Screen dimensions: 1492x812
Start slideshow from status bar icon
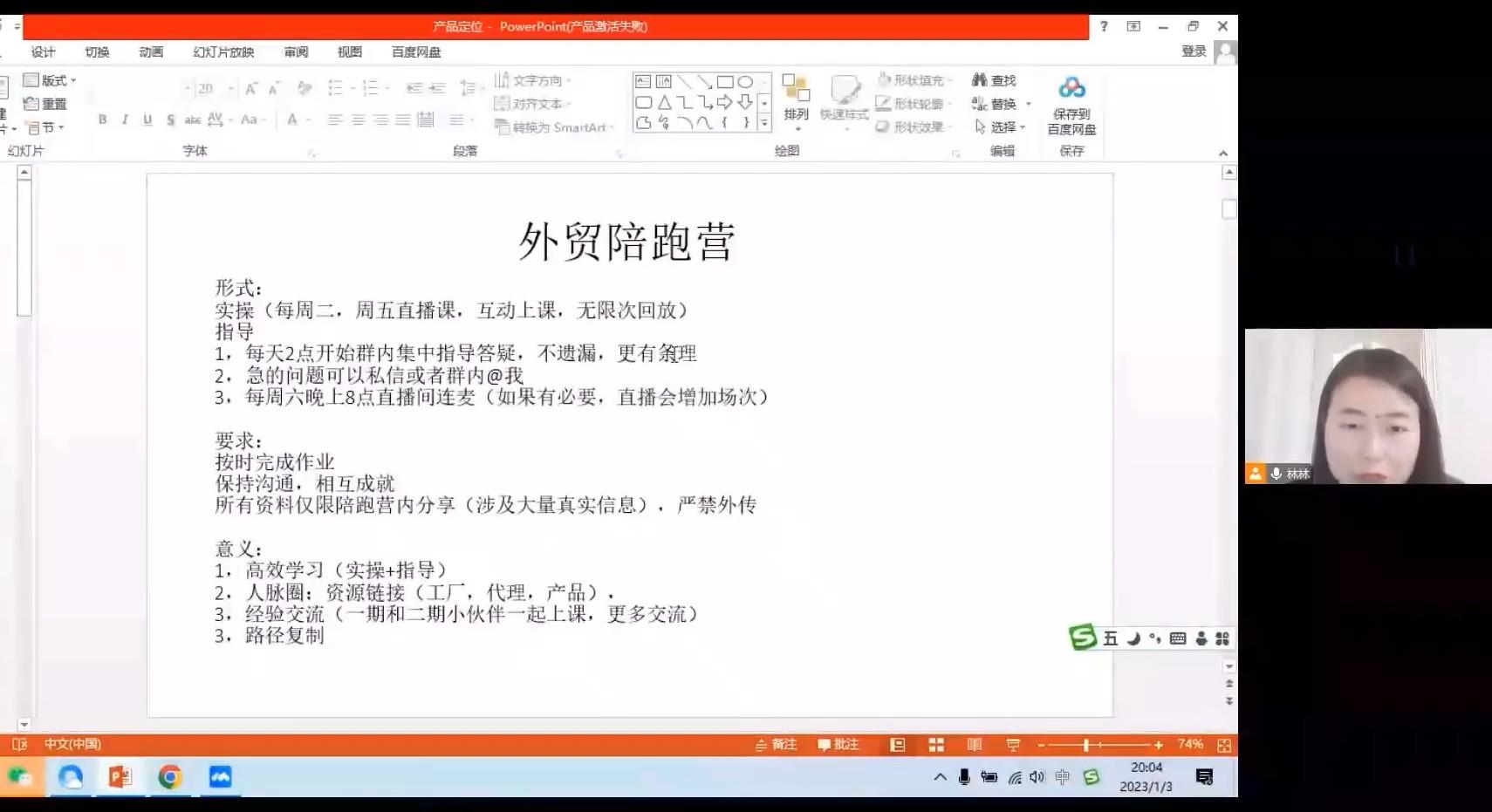(1013, 745)
